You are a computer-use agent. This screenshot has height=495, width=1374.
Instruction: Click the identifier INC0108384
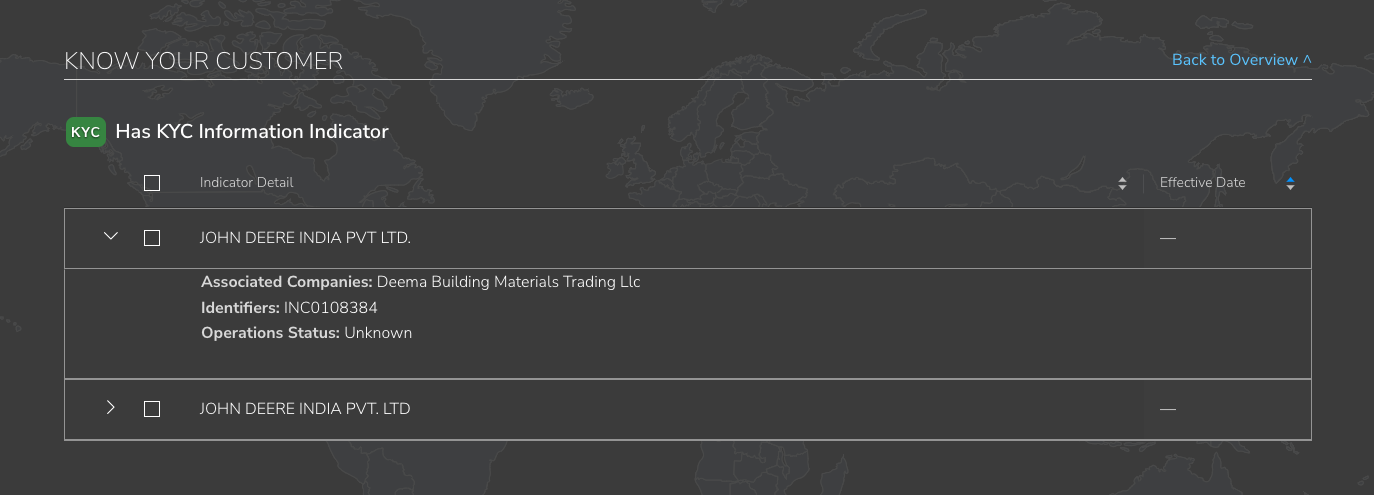[330, 308]
